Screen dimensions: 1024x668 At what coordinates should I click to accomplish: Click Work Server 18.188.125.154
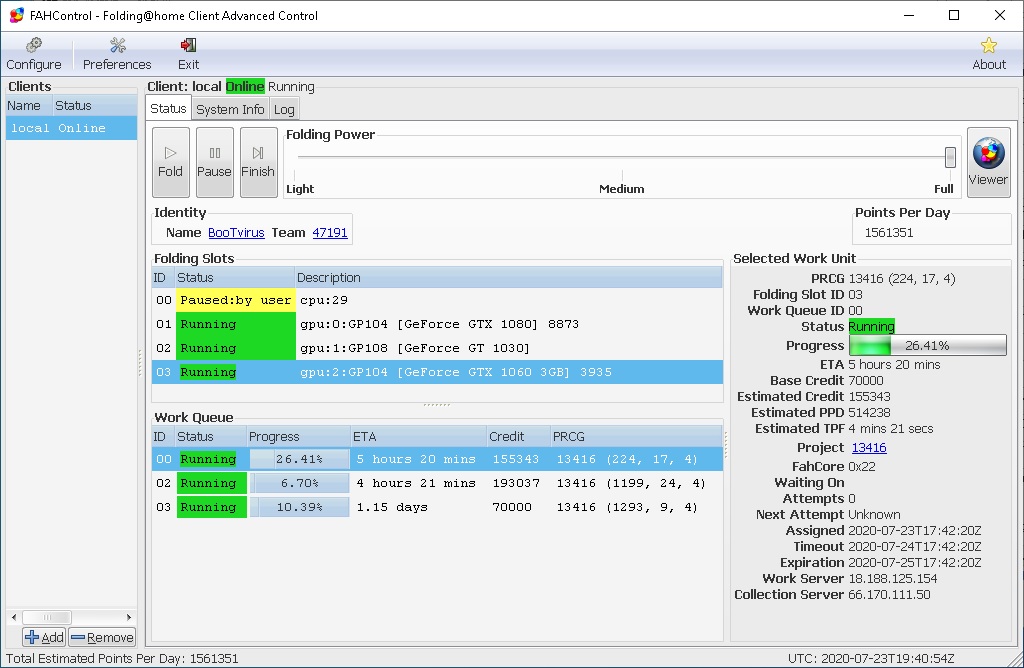tap(892, 579)
